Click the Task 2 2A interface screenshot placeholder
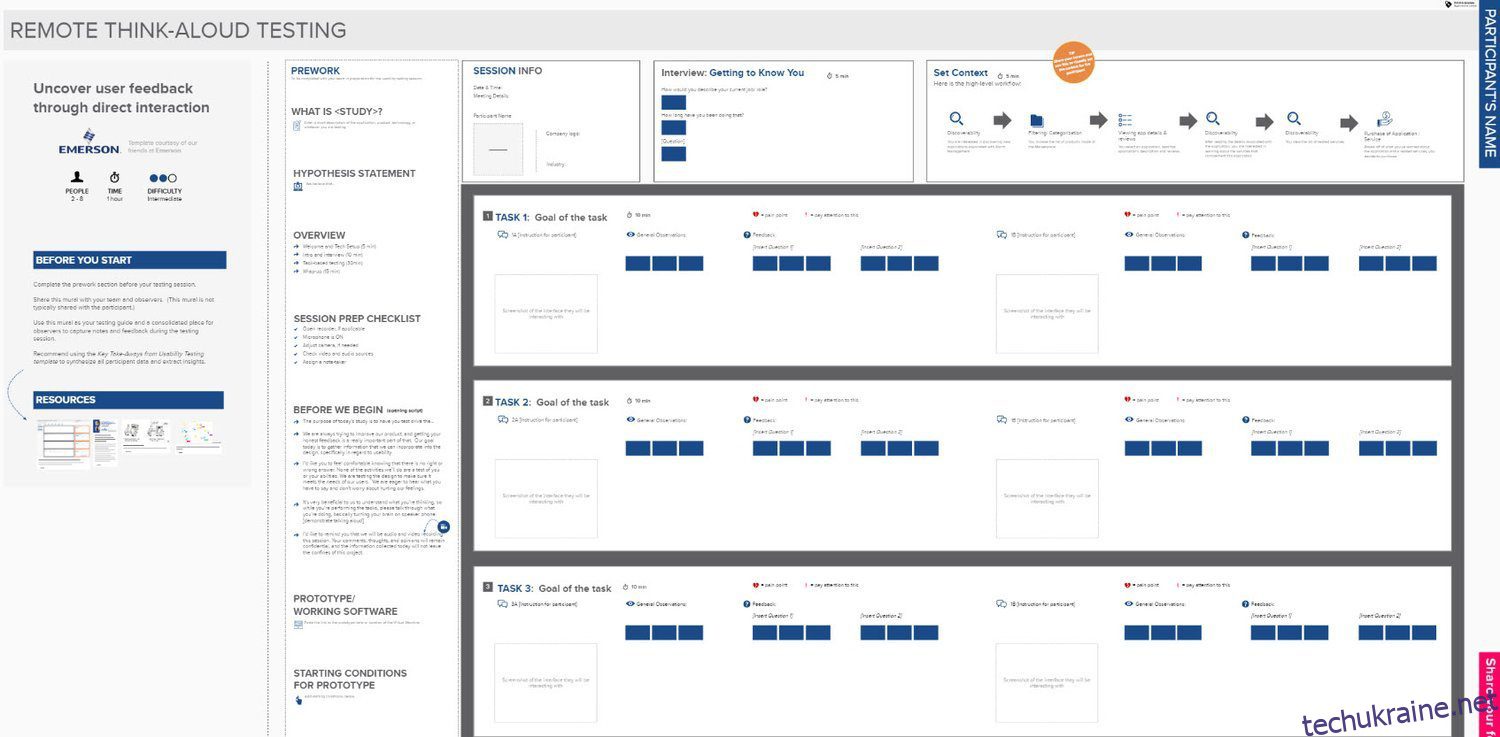 pos(546,499)
